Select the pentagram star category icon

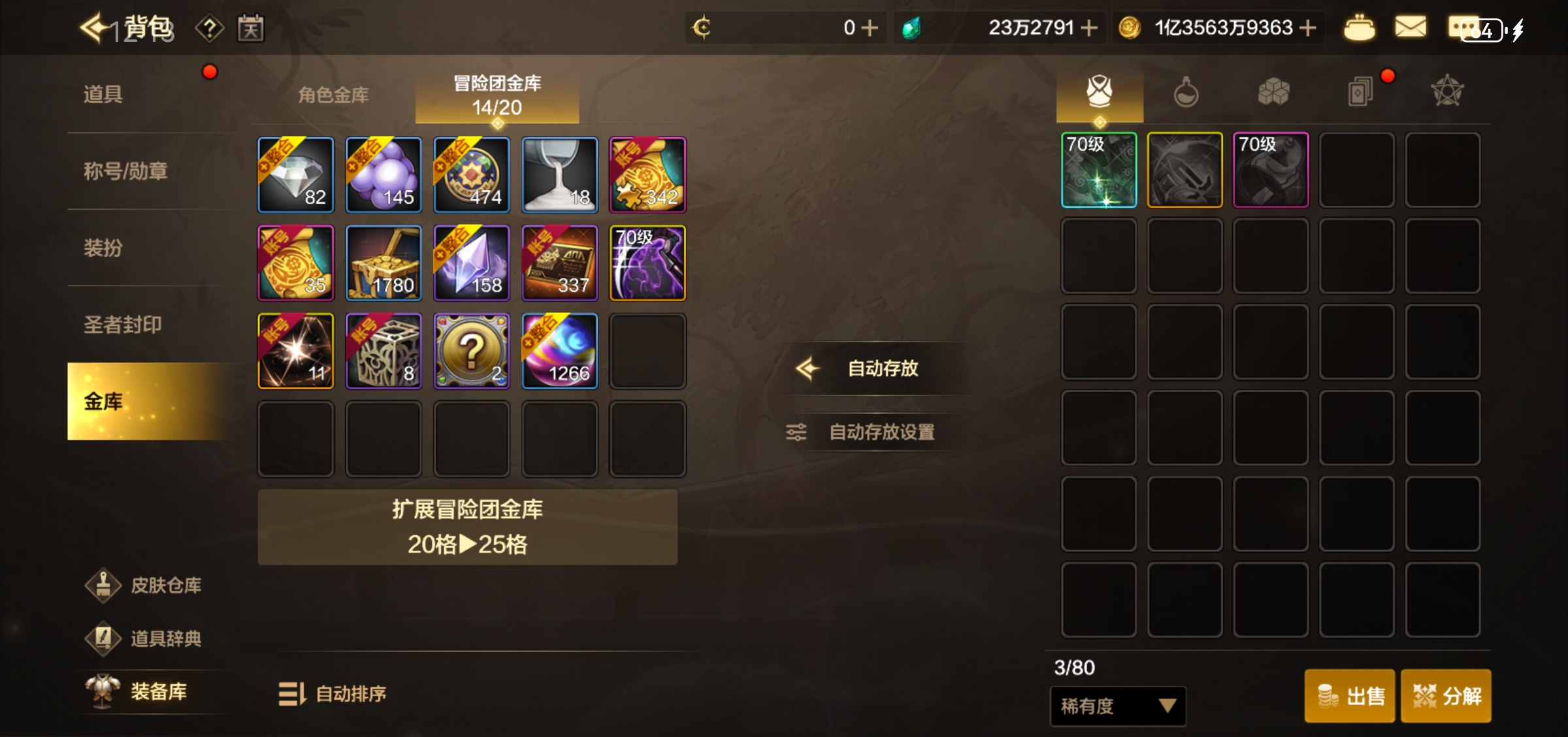click(1448, 91)
